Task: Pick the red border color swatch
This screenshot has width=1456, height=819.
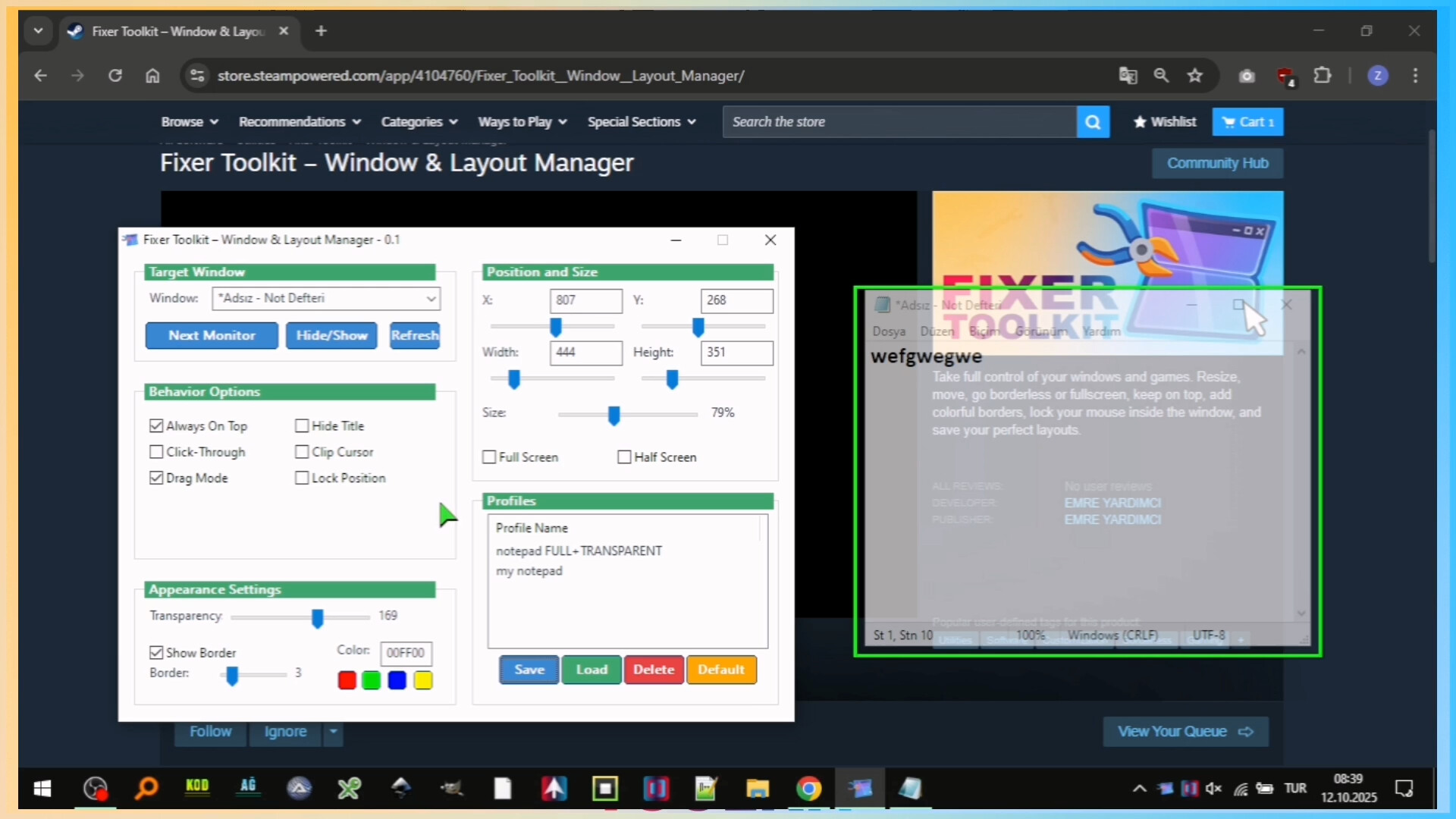Action: tap(347, 680)
